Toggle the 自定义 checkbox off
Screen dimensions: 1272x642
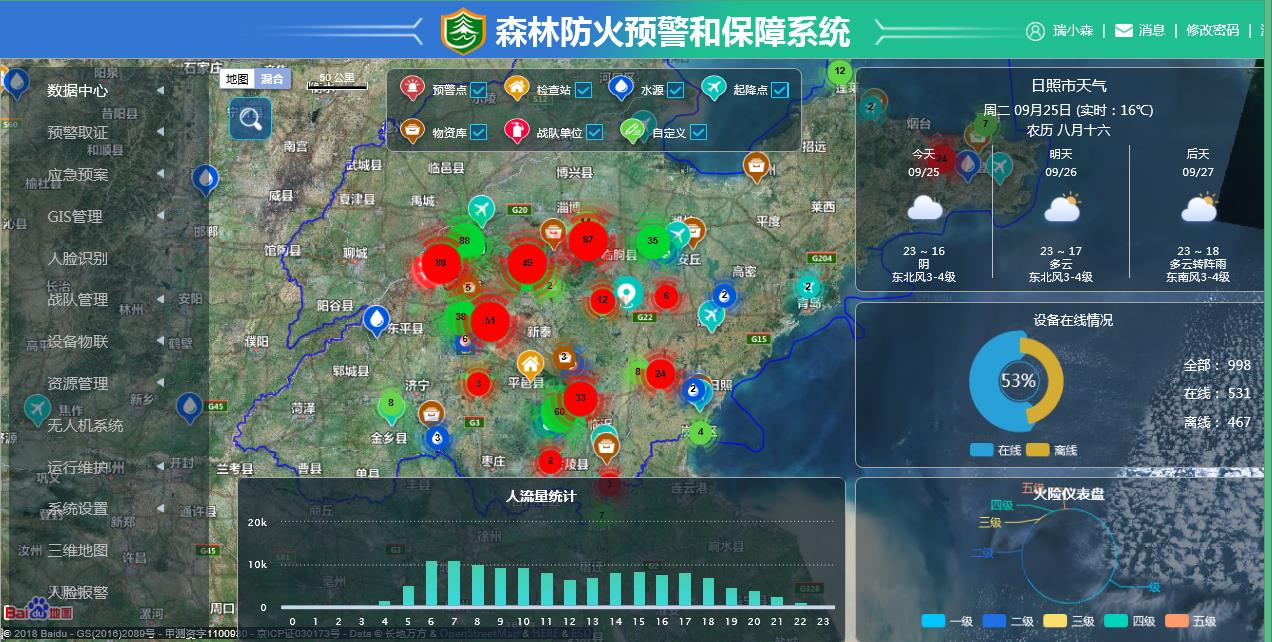tap(698, 131)
